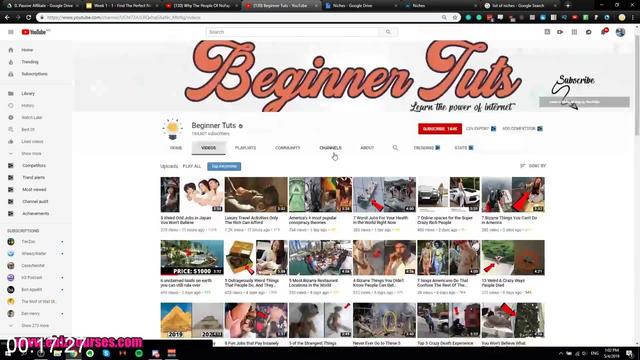Open the Windows action center notifications
The image size is (640, 360).
629,353
